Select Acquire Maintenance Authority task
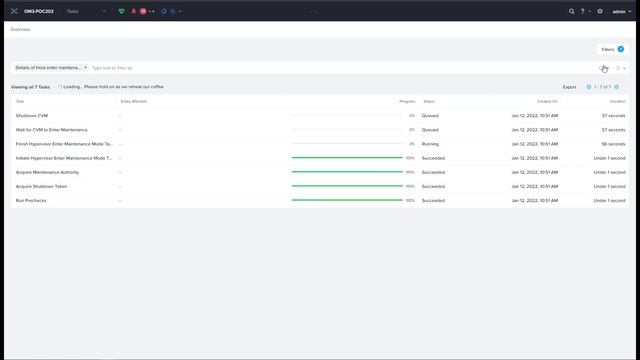The image size is (640, 360). pos(47,172)
